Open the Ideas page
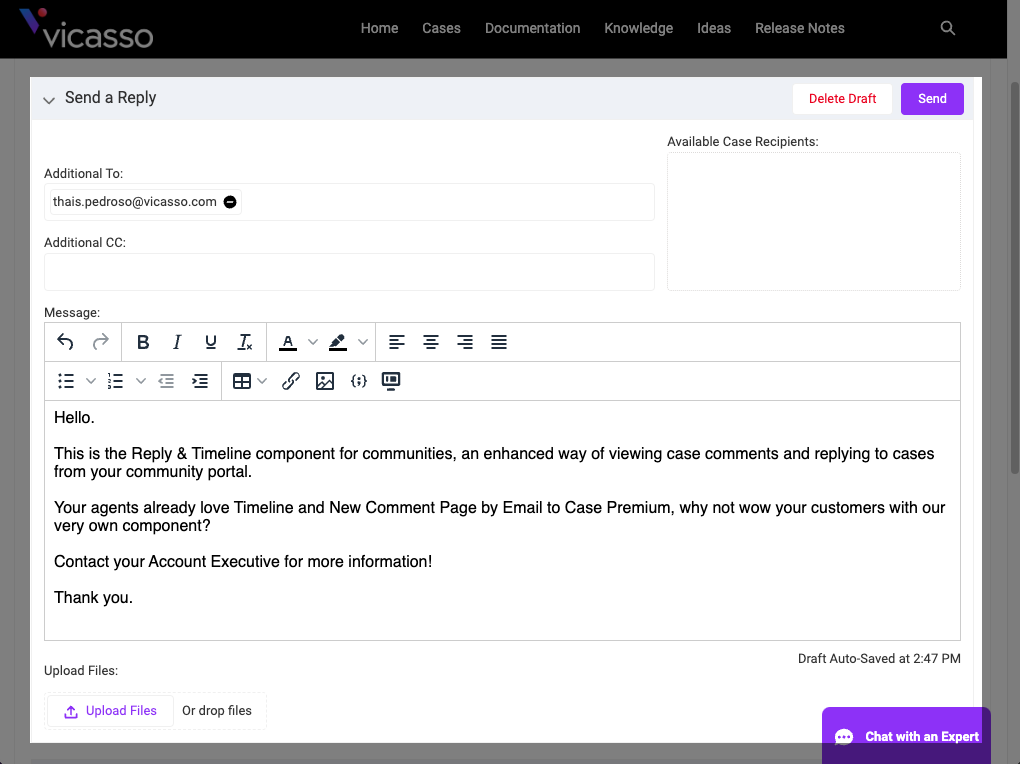The image size is (1020, 764). coord(714,28)
